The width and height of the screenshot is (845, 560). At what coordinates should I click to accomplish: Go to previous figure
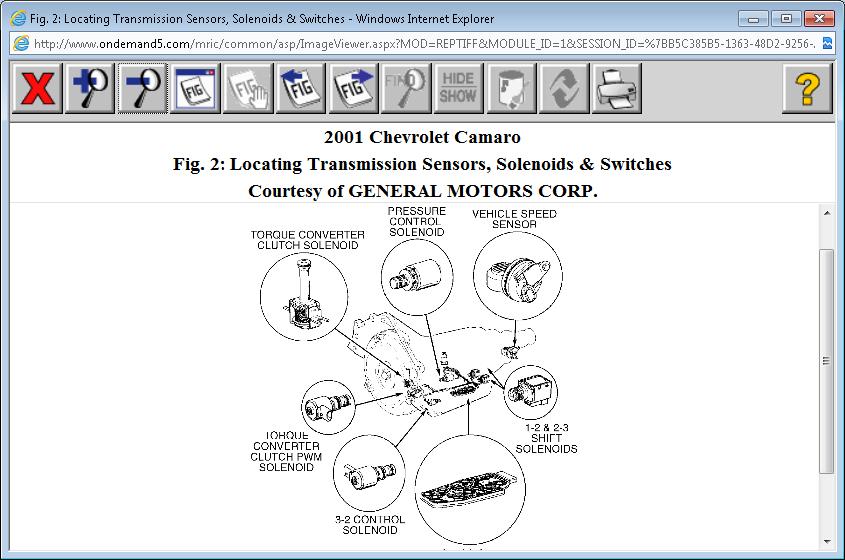point(301,89)
